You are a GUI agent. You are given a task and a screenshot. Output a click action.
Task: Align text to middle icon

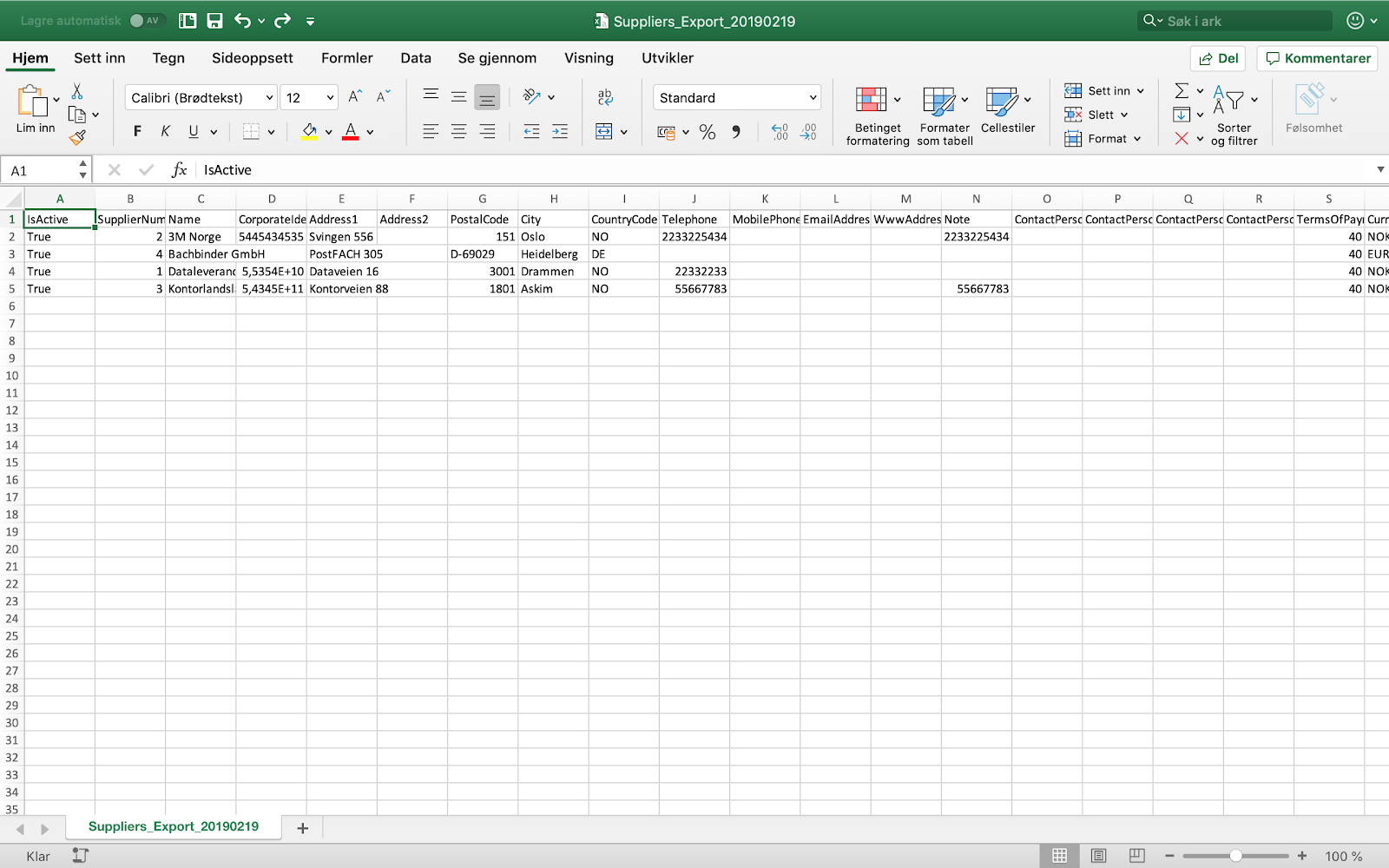click(x=458, y=96)
